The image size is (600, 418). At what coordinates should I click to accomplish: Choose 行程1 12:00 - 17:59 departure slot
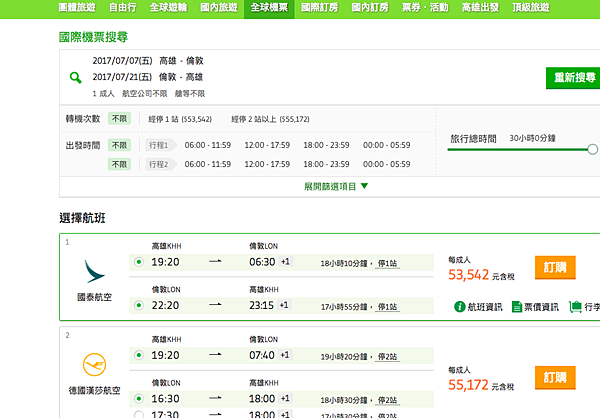pyautogui.click(x=267, y=145)
